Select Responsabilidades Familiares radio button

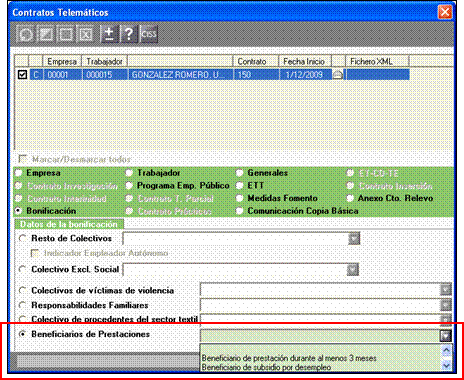tap(23, 305)
